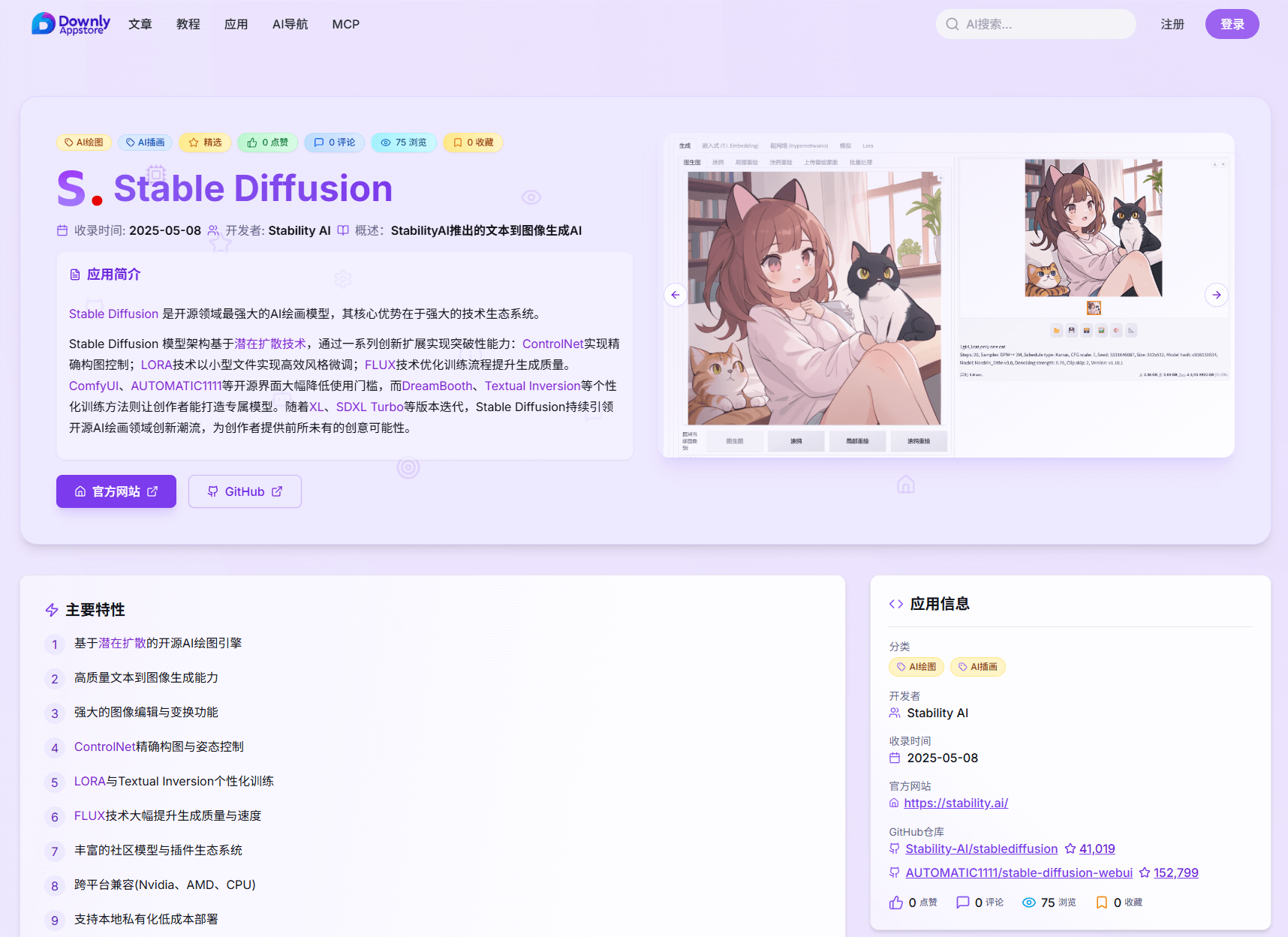1288x937 pixels.
Task: Click the bookmark icon in 应用信息 panel
Action: [x=1102, y=902]
